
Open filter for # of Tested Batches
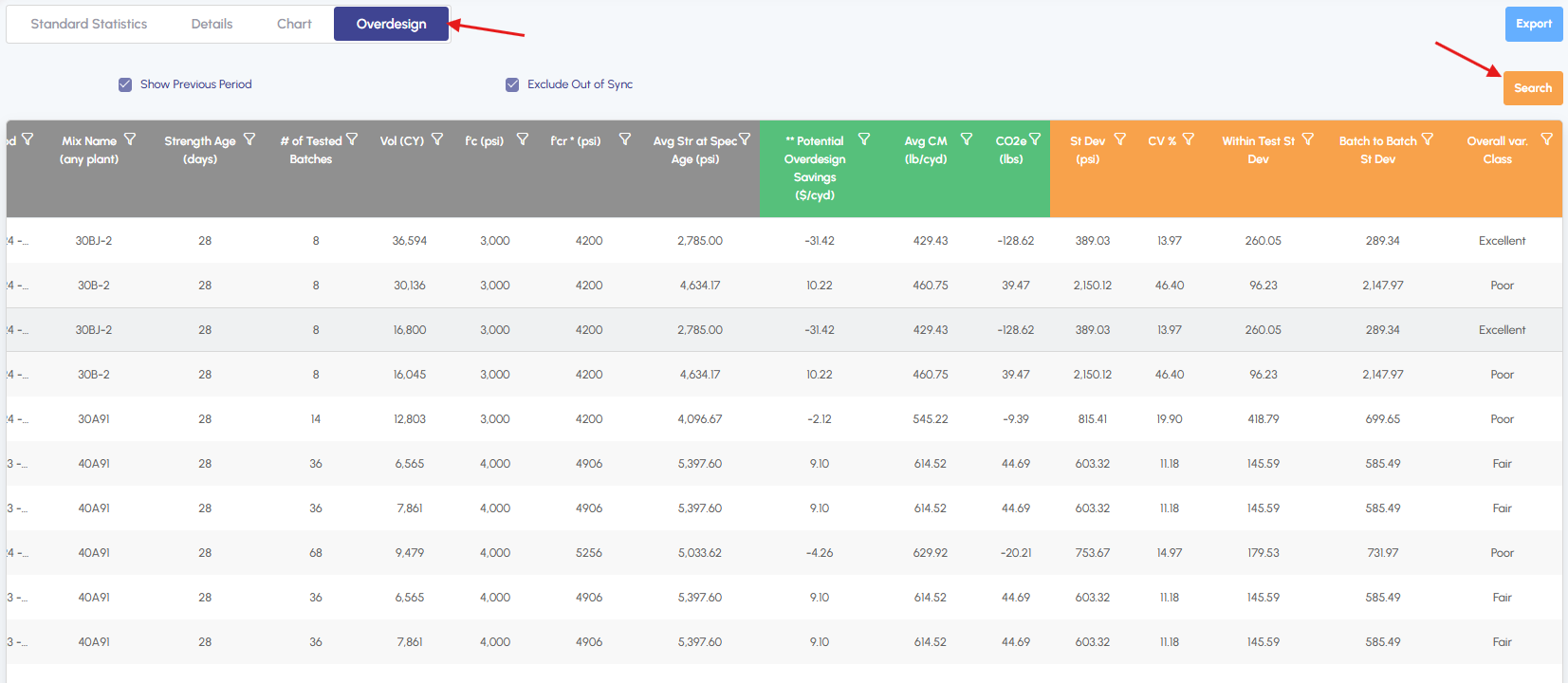click(x=352, y=139)
